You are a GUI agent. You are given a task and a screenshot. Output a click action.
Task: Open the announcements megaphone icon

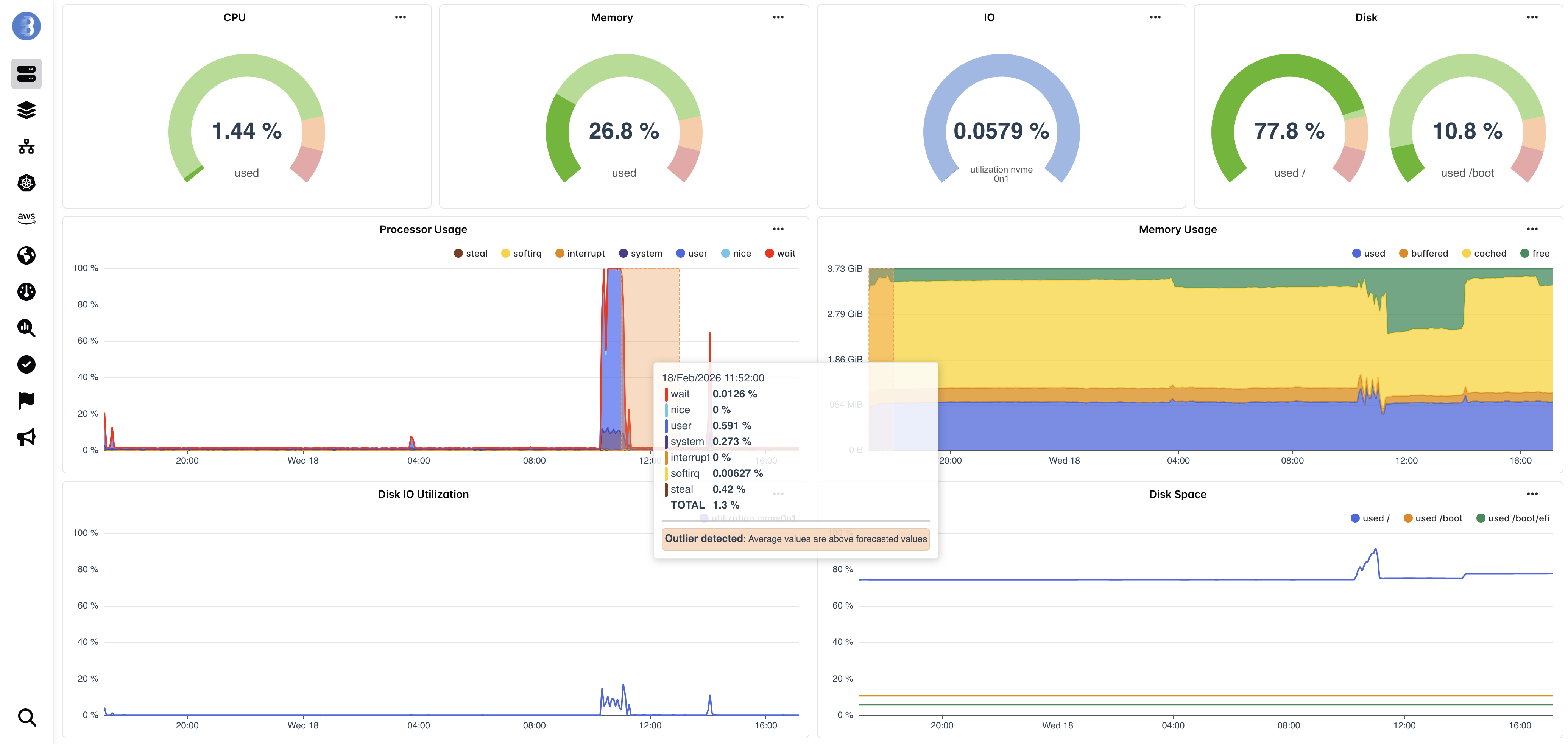(26, 437)
